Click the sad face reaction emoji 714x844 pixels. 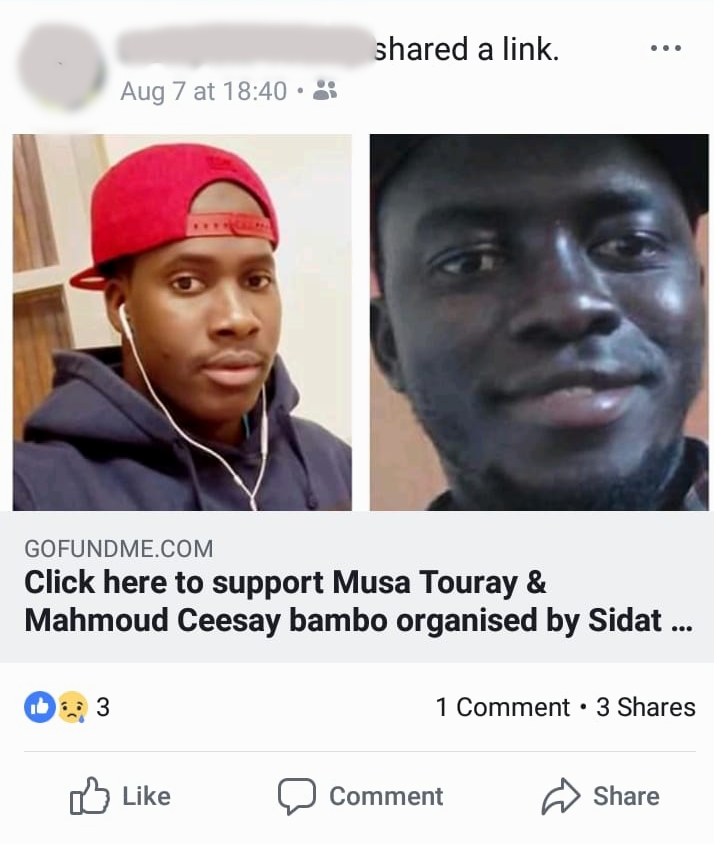point(72,707)
